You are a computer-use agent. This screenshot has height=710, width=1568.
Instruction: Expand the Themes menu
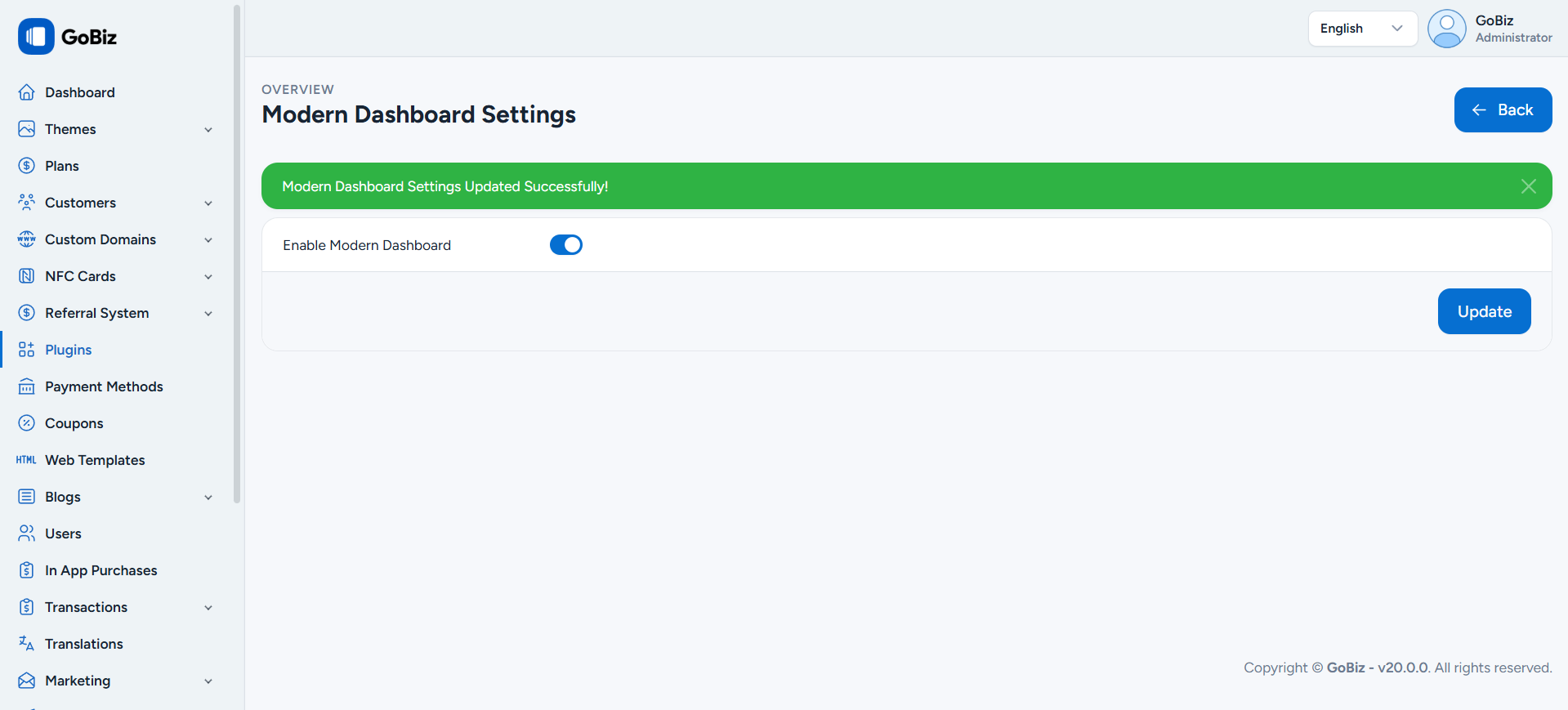[x=208, y=130]
